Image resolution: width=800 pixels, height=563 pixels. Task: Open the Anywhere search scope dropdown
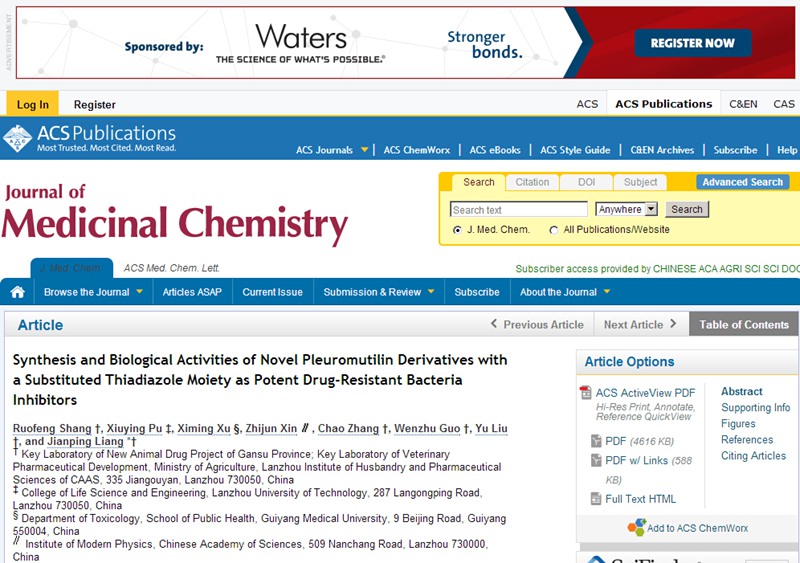coord(627,209)
